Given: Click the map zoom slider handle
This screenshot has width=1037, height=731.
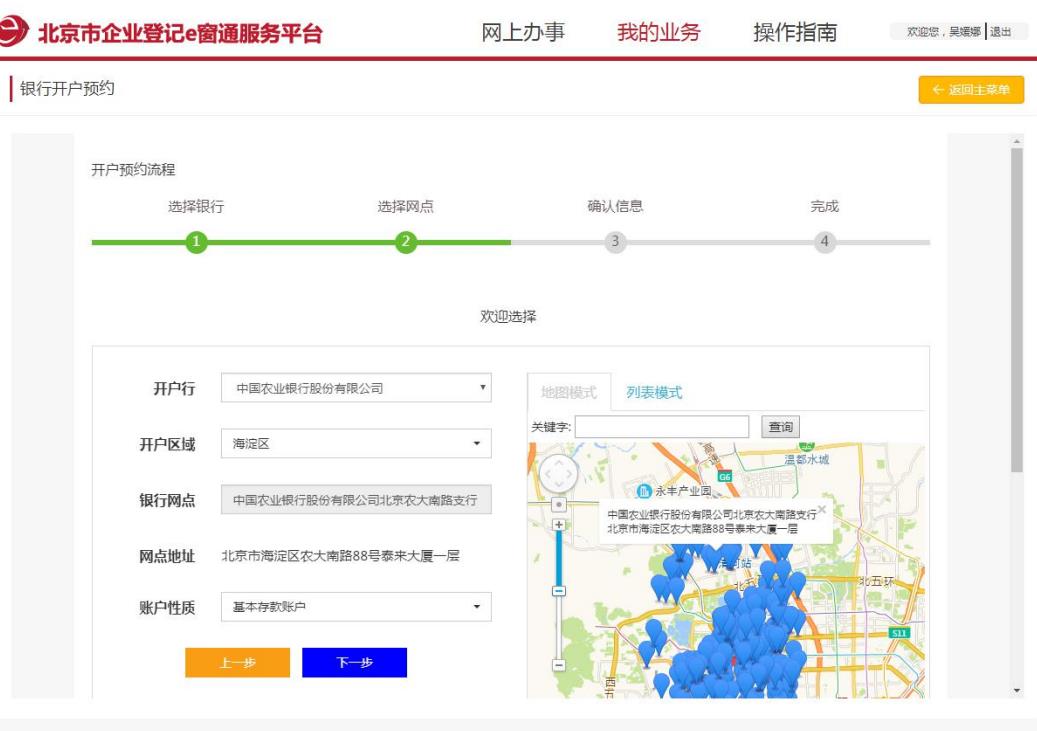Looking at the screenshot, I should pyautogui.click(x=559, y=591).
